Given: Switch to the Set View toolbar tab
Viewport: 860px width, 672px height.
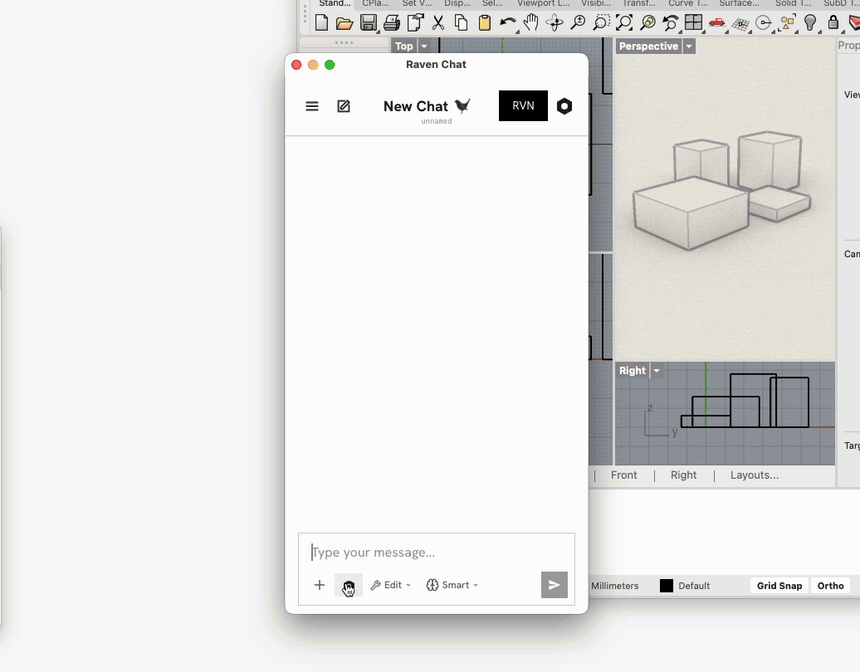Looking at the screenshot, I should (x=417, y=4).
